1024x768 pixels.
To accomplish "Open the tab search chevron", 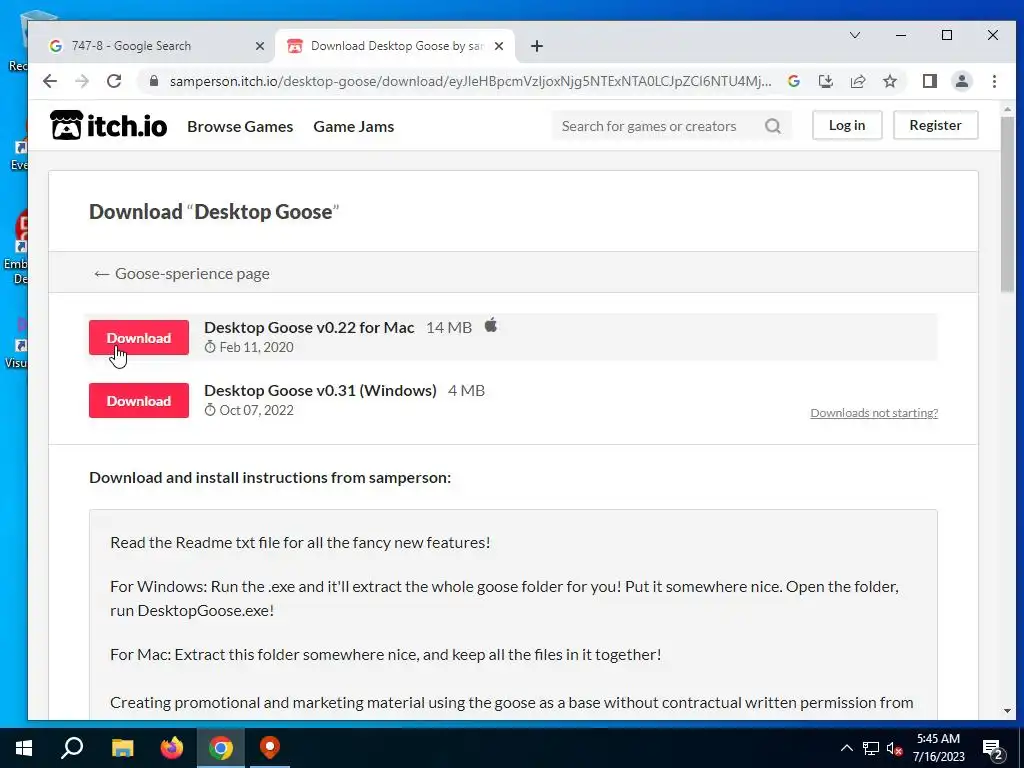I will tap(855, 35).
